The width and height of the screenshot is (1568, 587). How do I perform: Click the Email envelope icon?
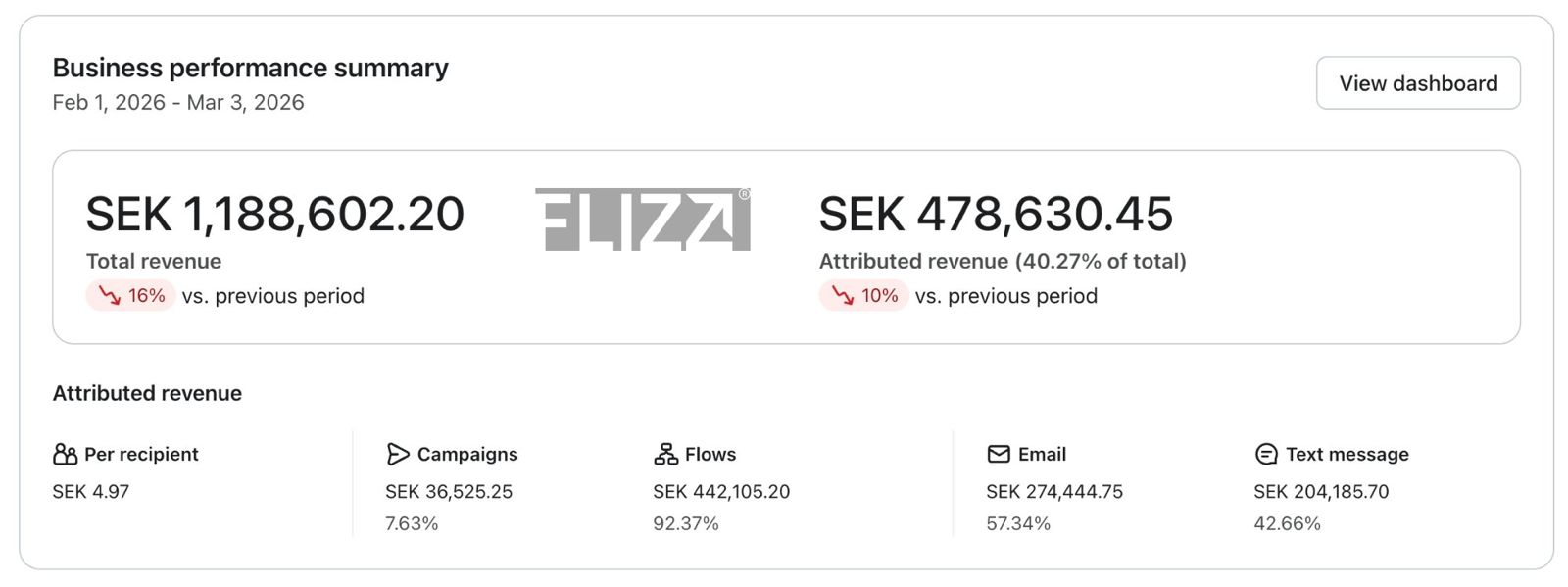coord(999,454)
